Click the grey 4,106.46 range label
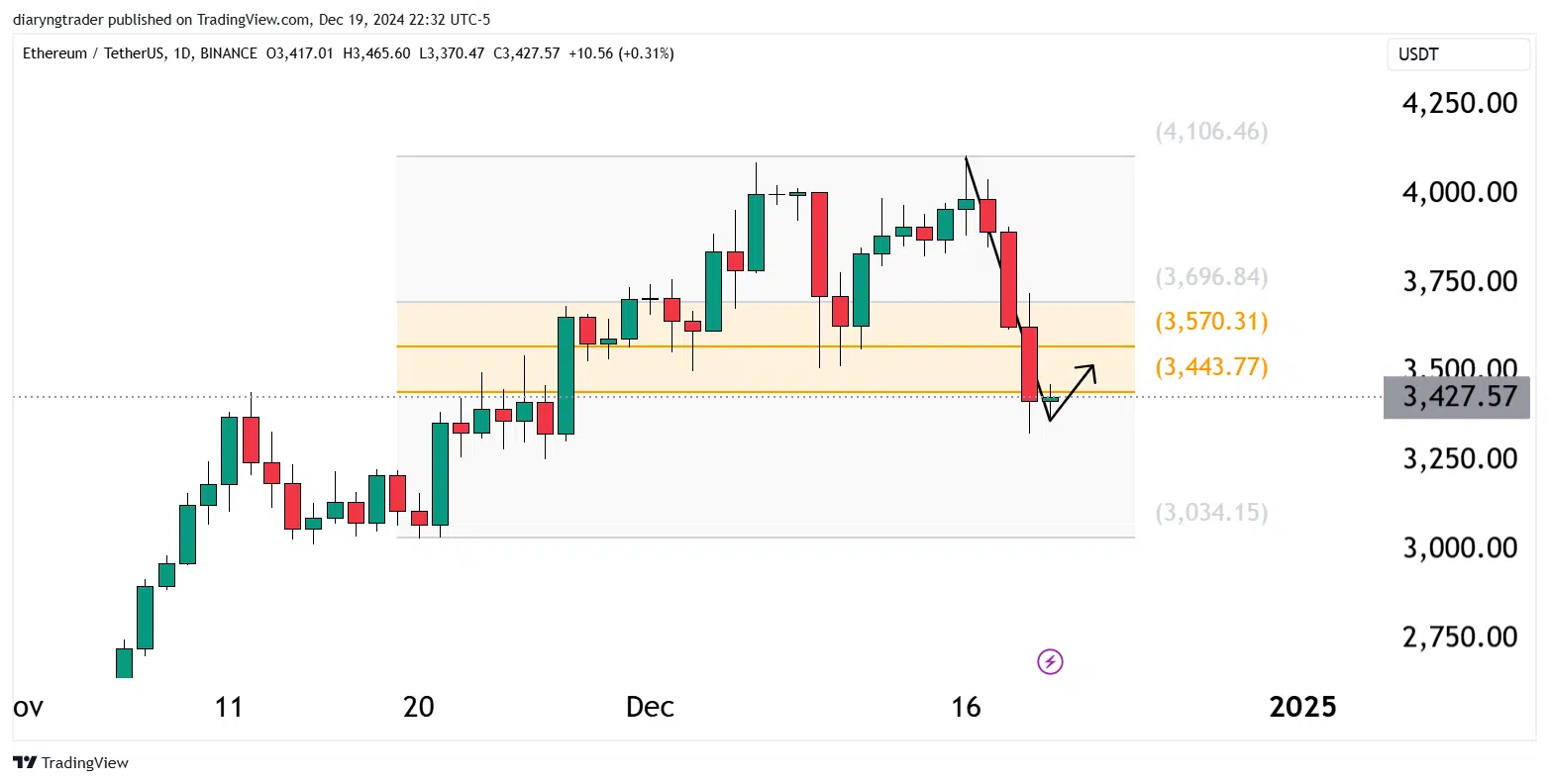 (1211, 132)
